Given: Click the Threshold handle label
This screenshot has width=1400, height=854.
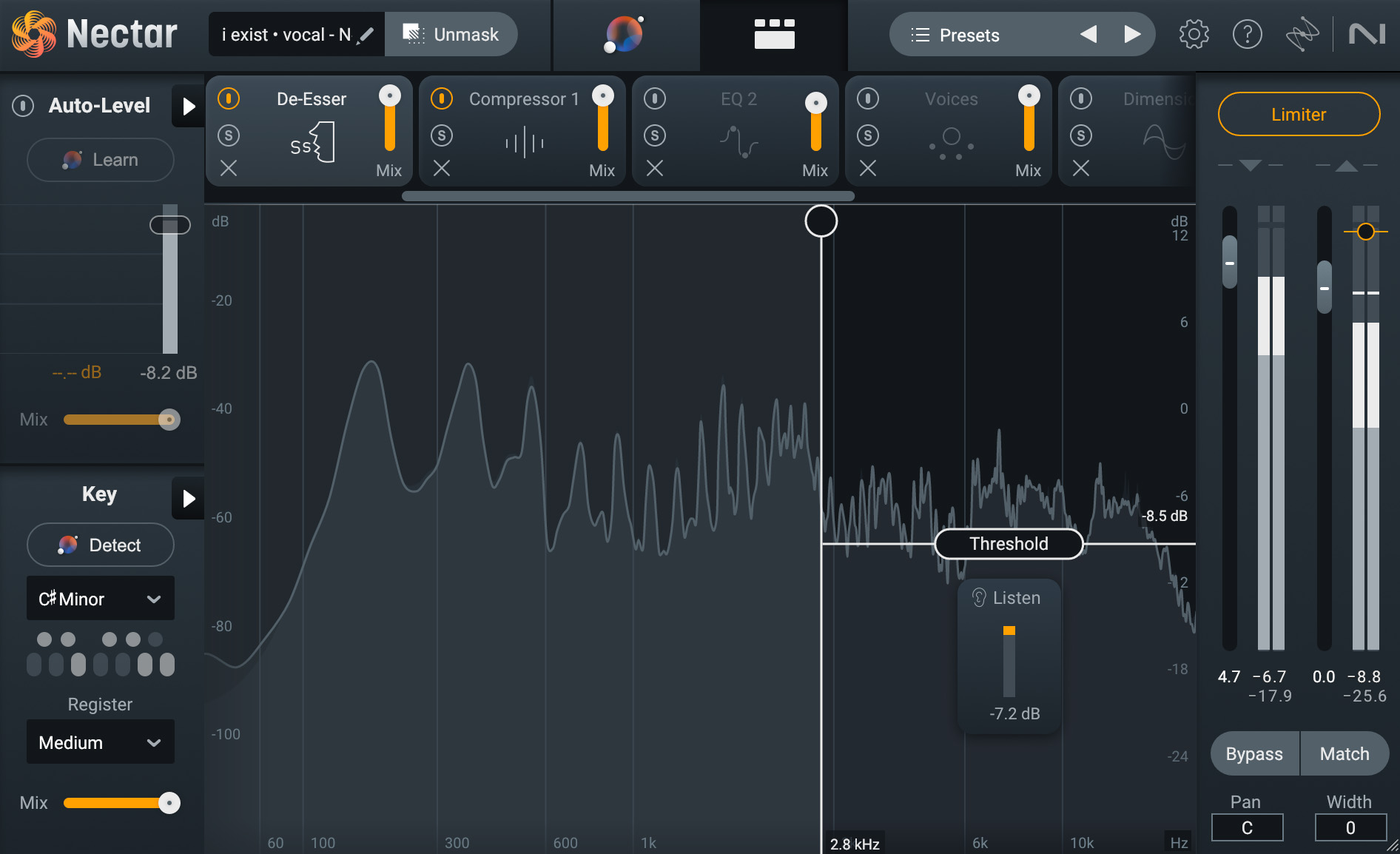Looking at the screenshot, I should tap(1009, 544).
